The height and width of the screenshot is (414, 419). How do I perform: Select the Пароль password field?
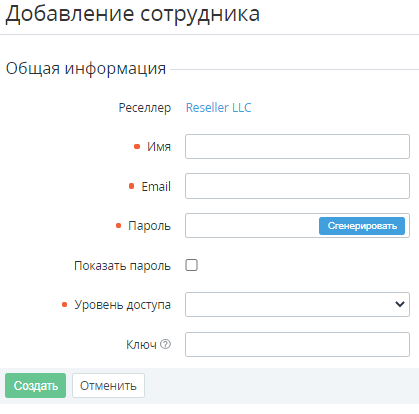[252, 226]
